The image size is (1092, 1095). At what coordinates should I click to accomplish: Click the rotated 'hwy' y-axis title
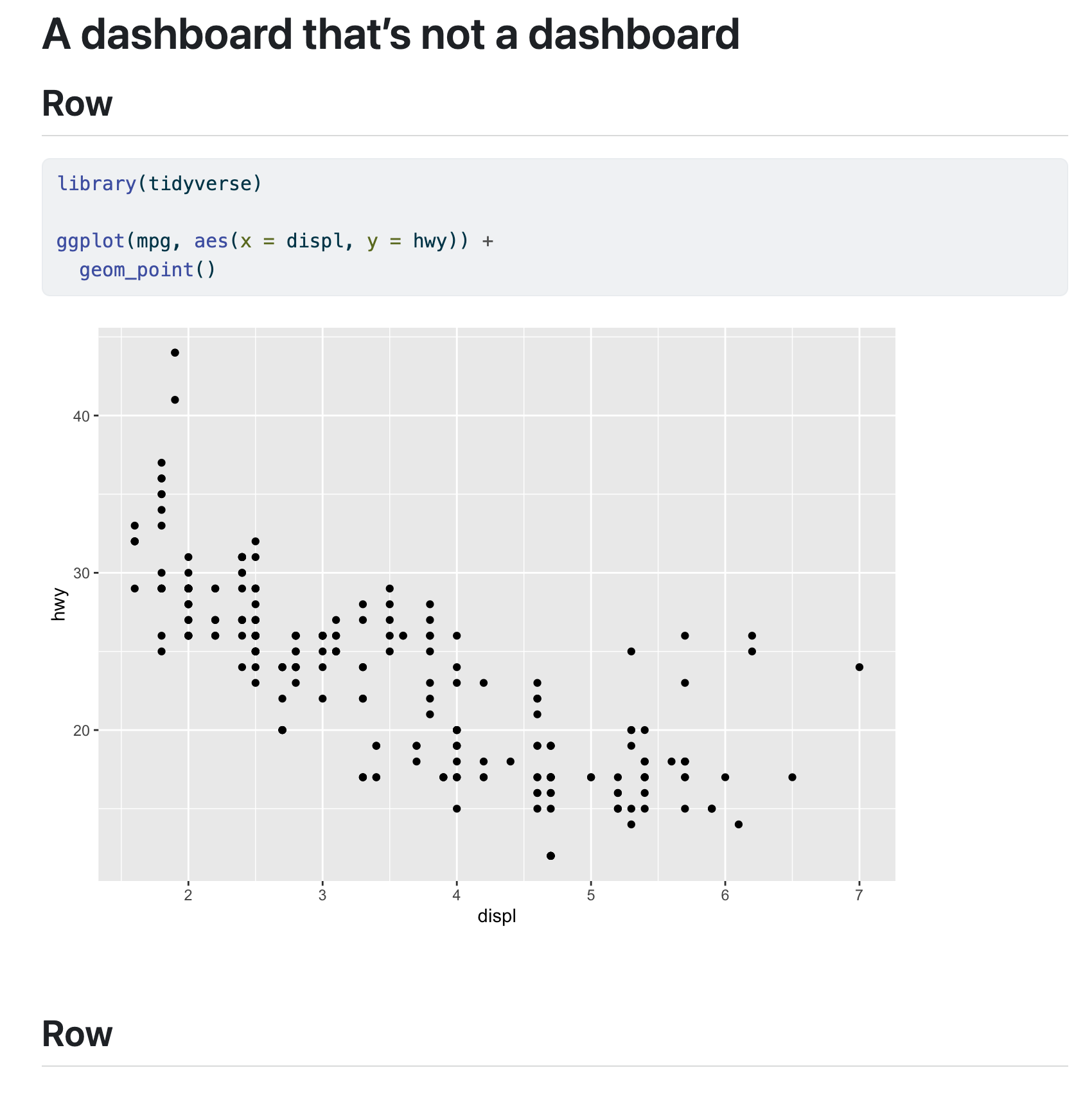[59, 604]
